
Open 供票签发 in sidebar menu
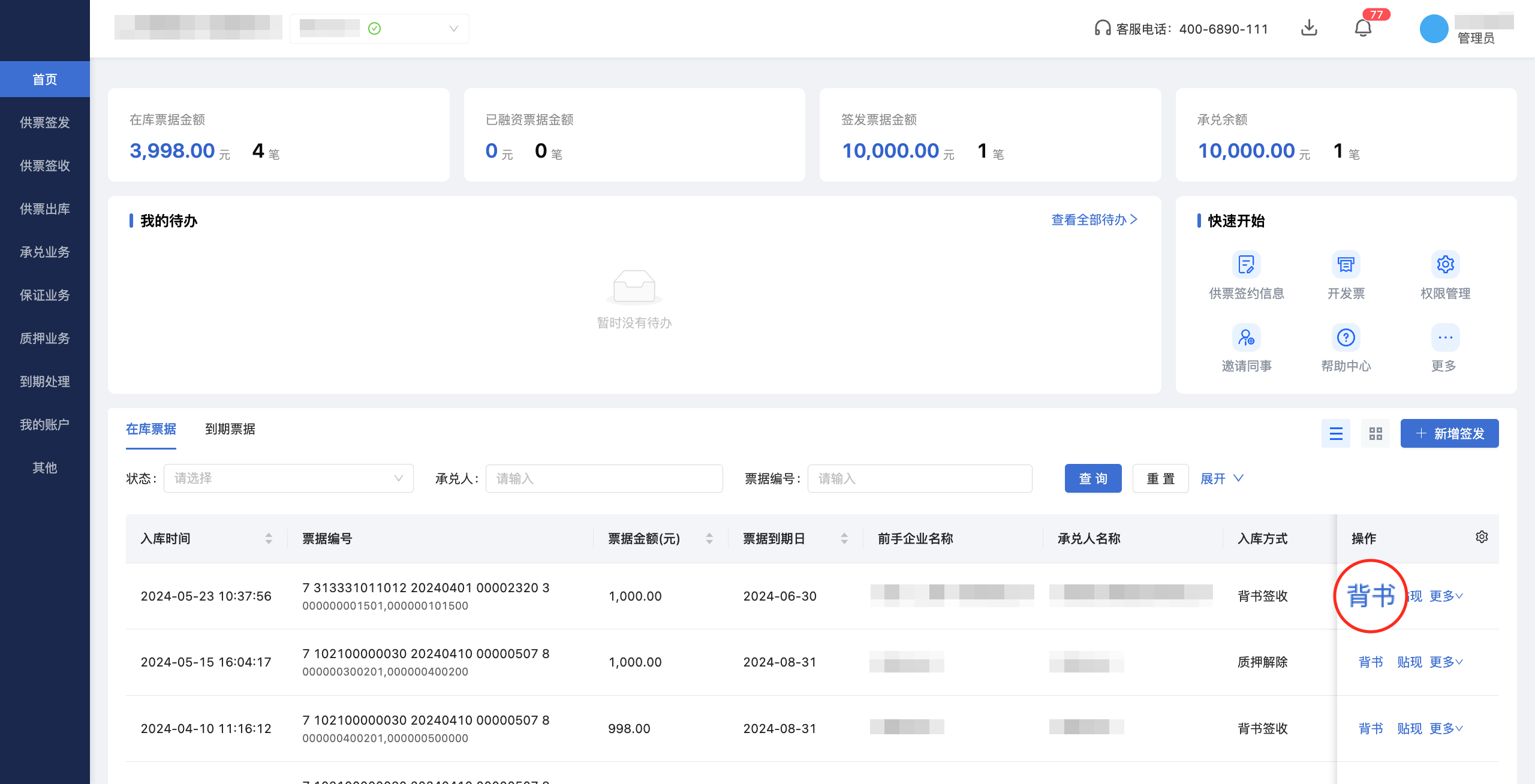click(x=45, y=122)
